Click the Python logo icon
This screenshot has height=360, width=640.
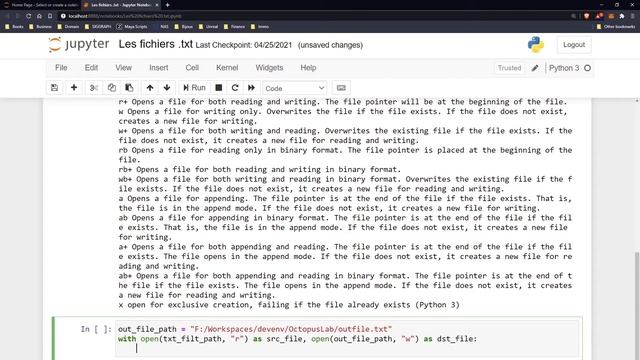(x=536, y=44)
